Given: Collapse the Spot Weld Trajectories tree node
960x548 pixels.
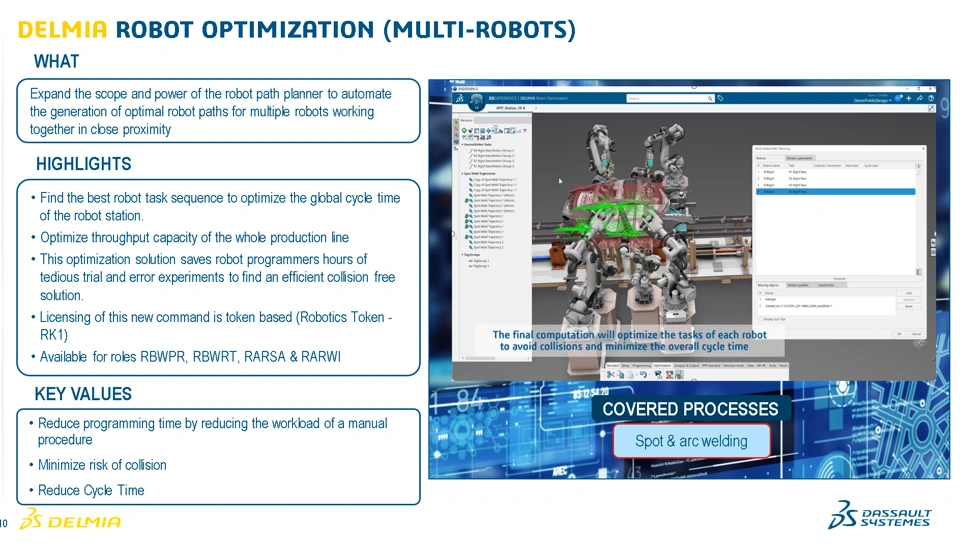Looking at the screenshot, I should [462, 174].
